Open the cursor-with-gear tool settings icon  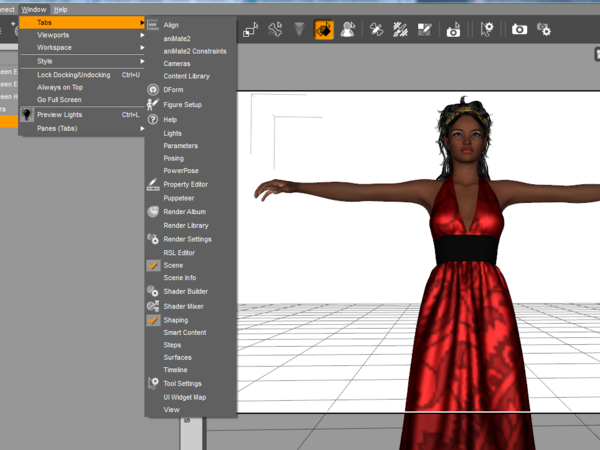click(x=487, y=29)
